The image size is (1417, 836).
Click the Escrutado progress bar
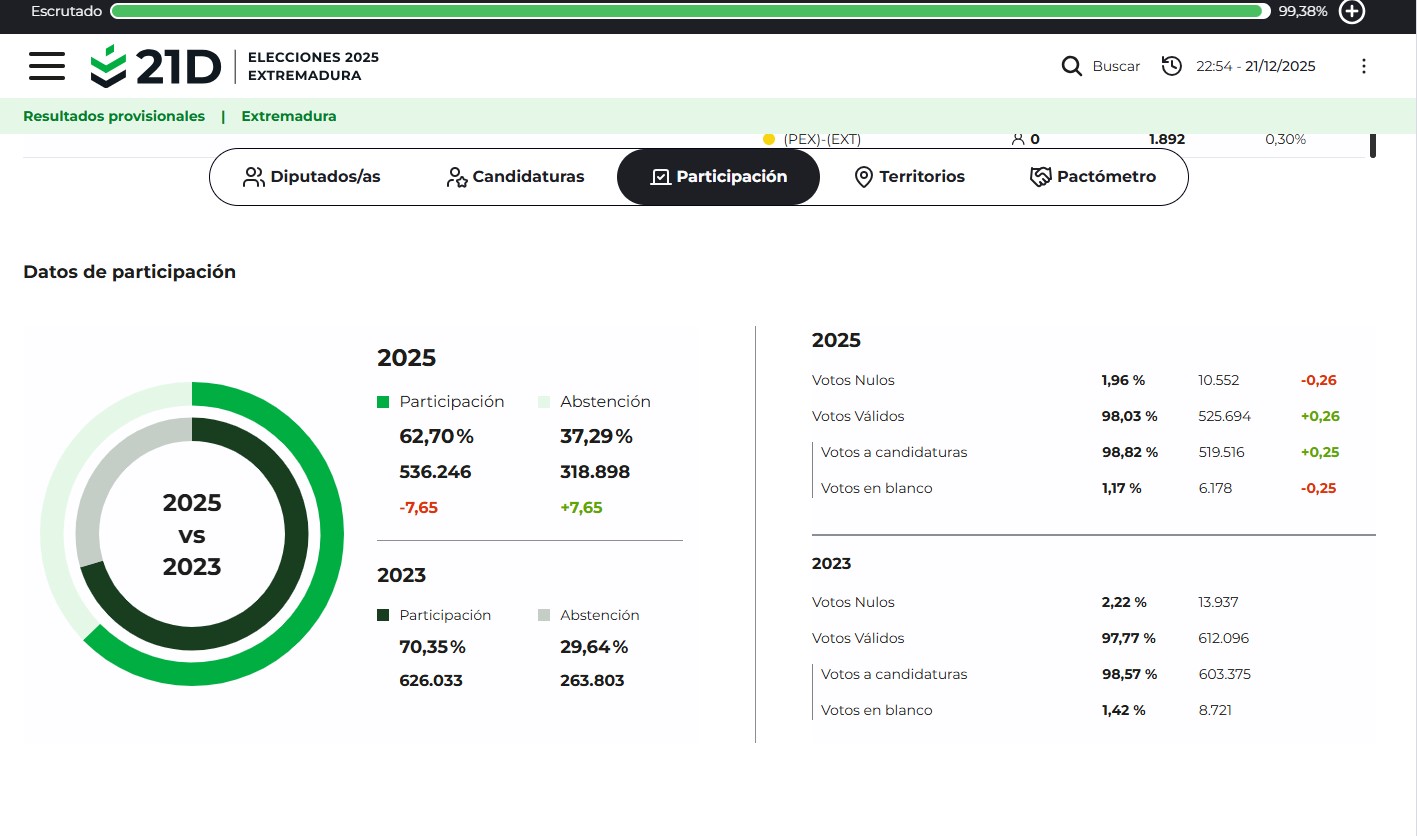(690, 11)
